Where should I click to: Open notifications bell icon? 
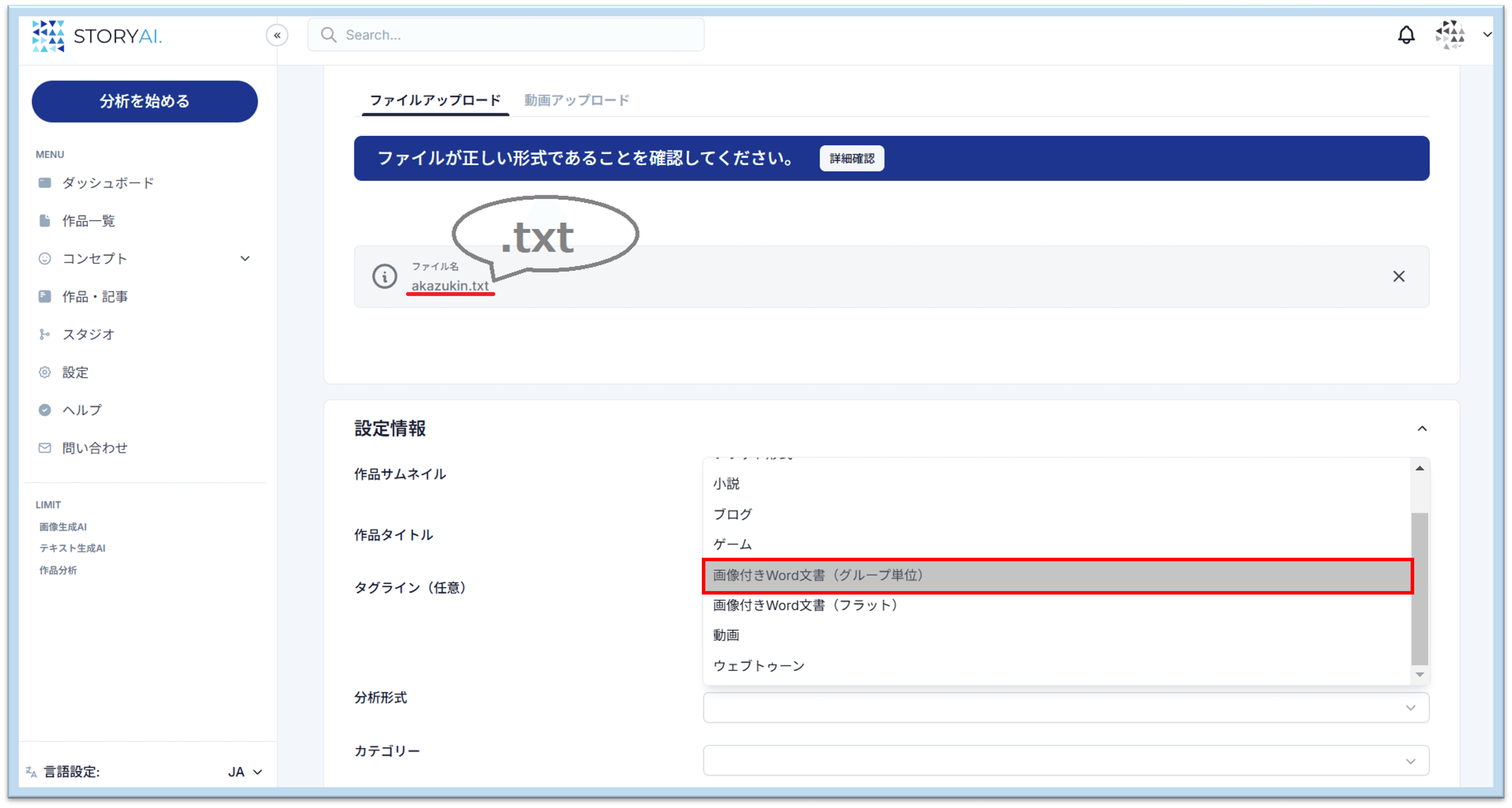pyautogui.click(x=1406, y=35)
